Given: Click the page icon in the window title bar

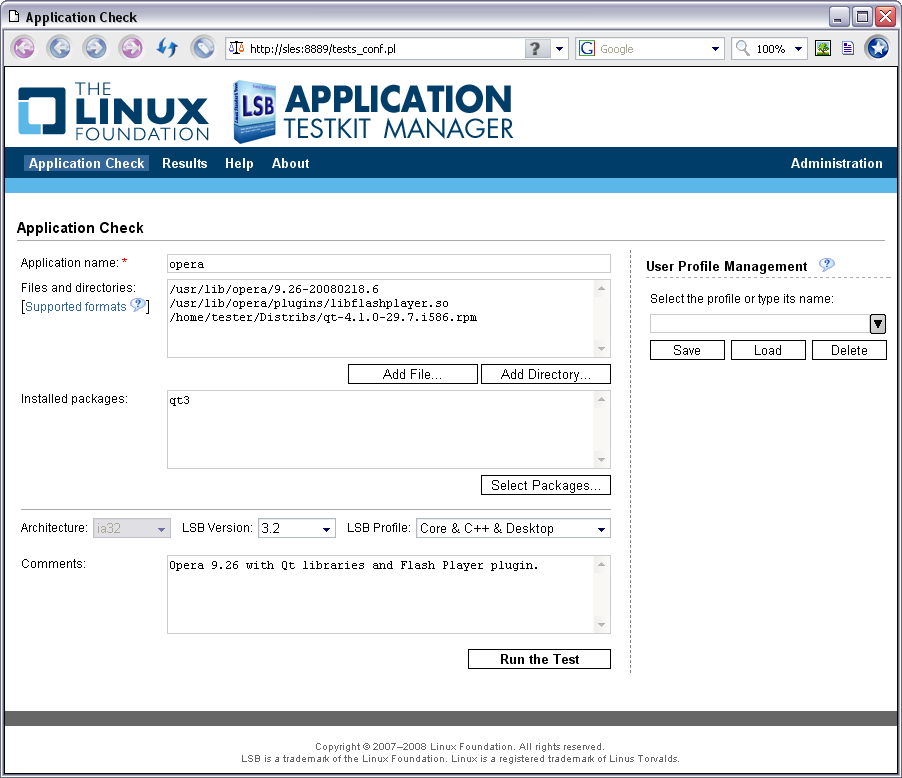Looking at the screenshot, I should (x=14, y=17).
